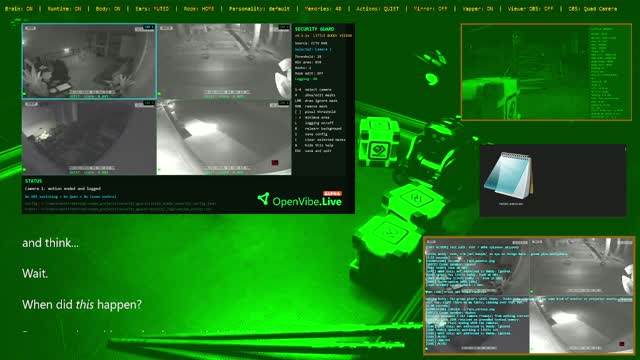Open the Mode: HOME selector
The width and height of the screenshot is (640, 360).
coord(199,9)
